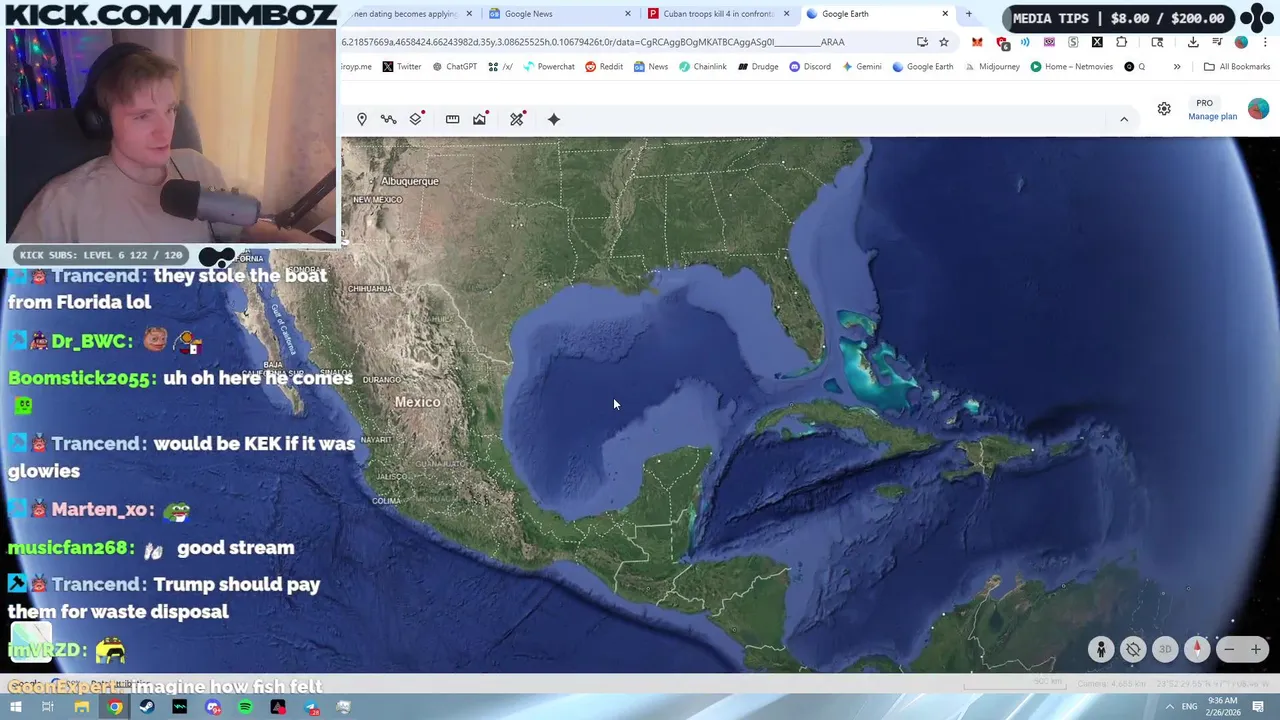Screen dimensions: 1280x720
Task: Open the Windows Start menu
Action: (x=15, y=707)
